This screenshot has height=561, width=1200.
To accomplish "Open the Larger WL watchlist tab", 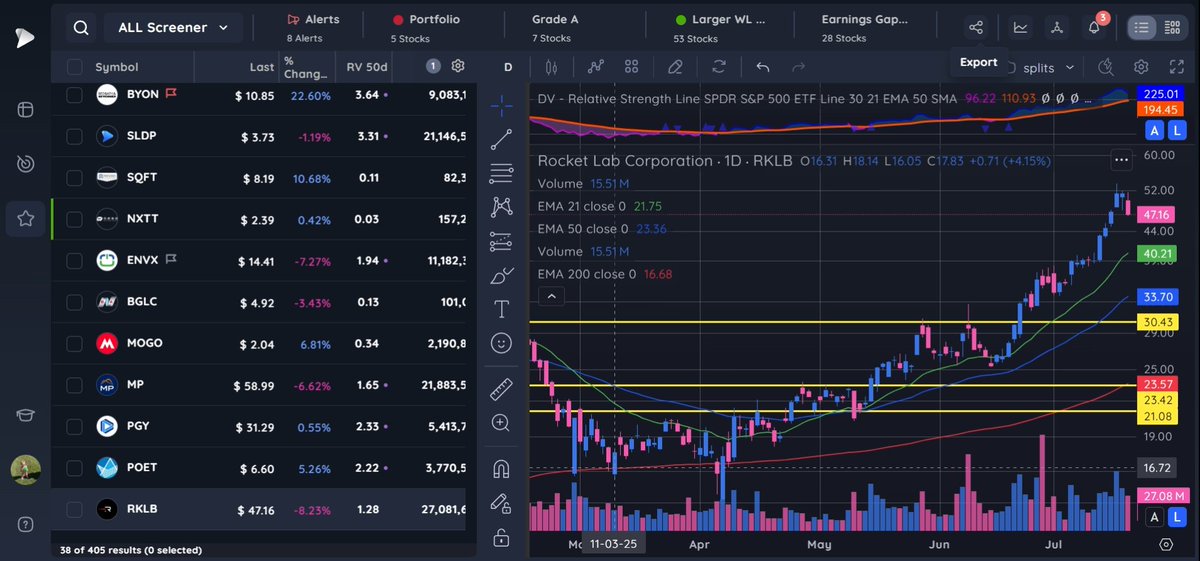I will point(718,28).
